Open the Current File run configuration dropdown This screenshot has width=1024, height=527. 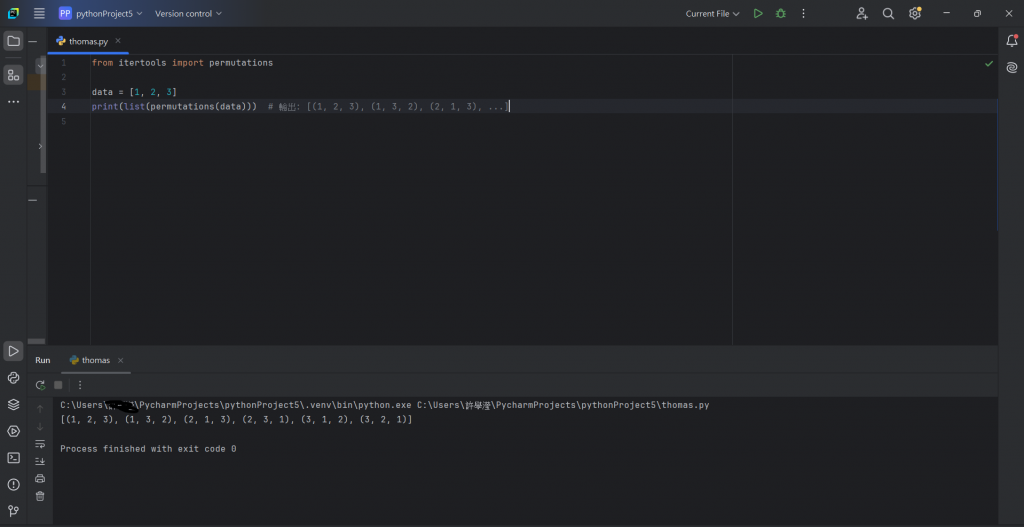(x=712, y=13)
